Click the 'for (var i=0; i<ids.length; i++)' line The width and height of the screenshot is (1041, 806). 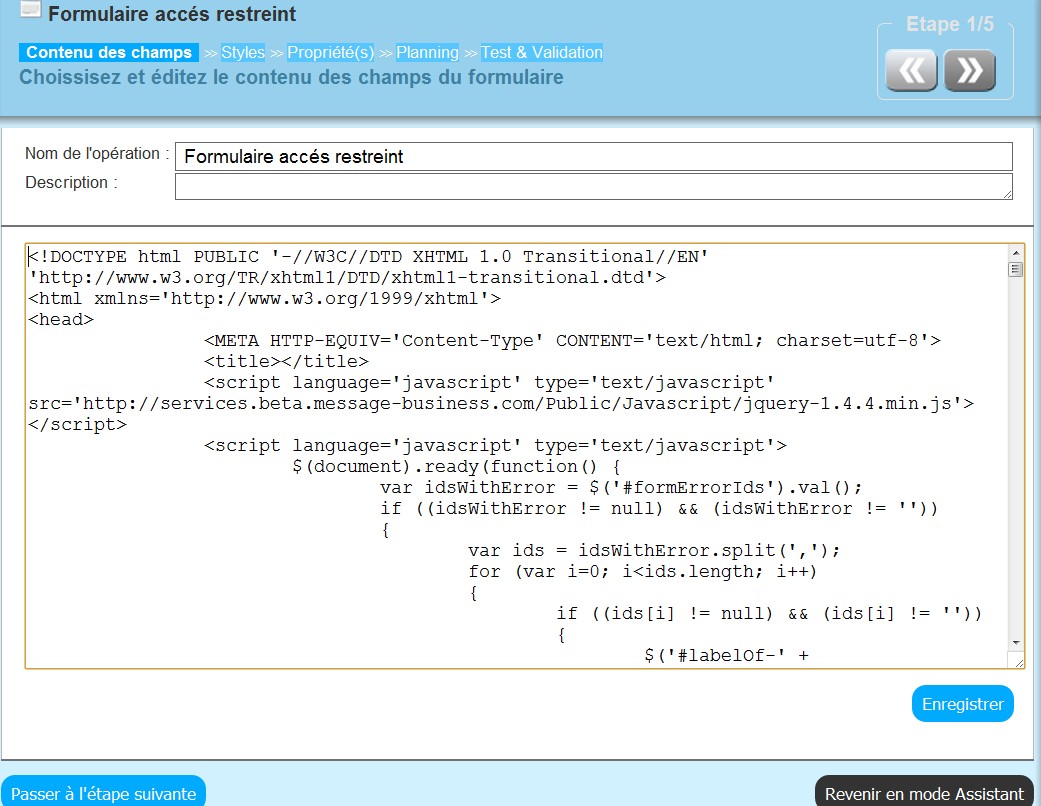(643, 572)
